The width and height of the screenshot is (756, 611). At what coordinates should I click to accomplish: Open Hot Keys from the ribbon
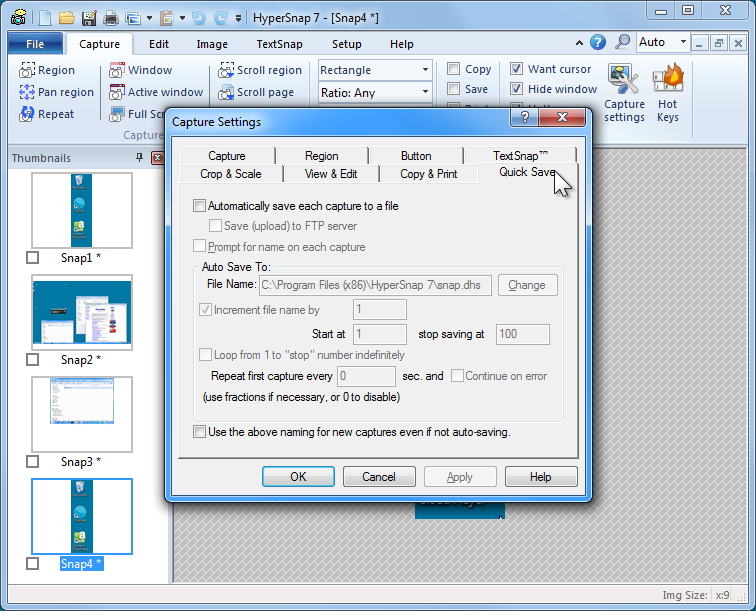(667, 94)
